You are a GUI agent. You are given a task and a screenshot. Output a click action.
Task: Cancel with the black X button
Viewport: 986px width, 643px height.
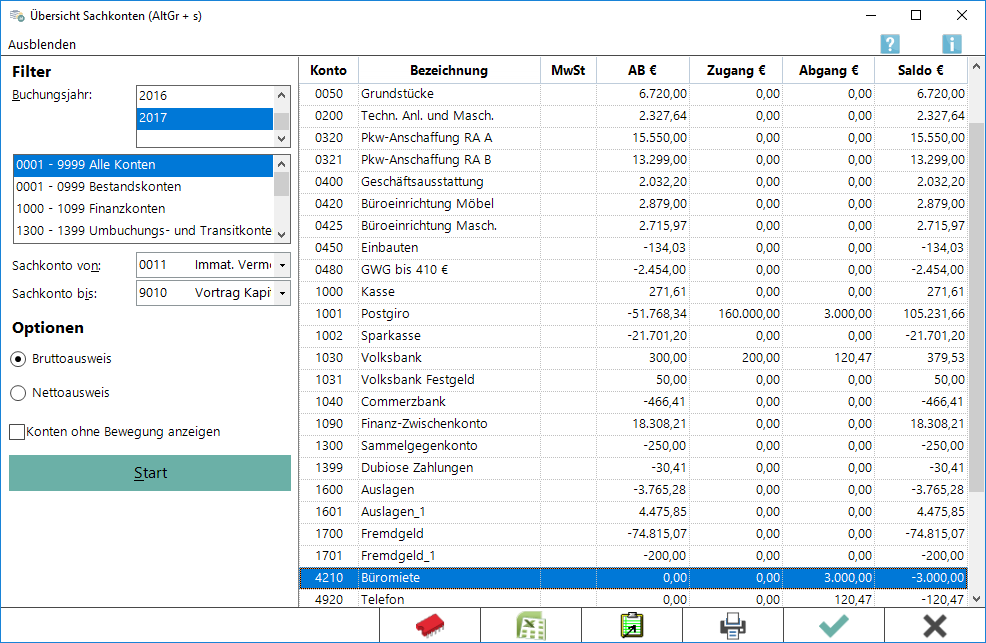(934, 625)
